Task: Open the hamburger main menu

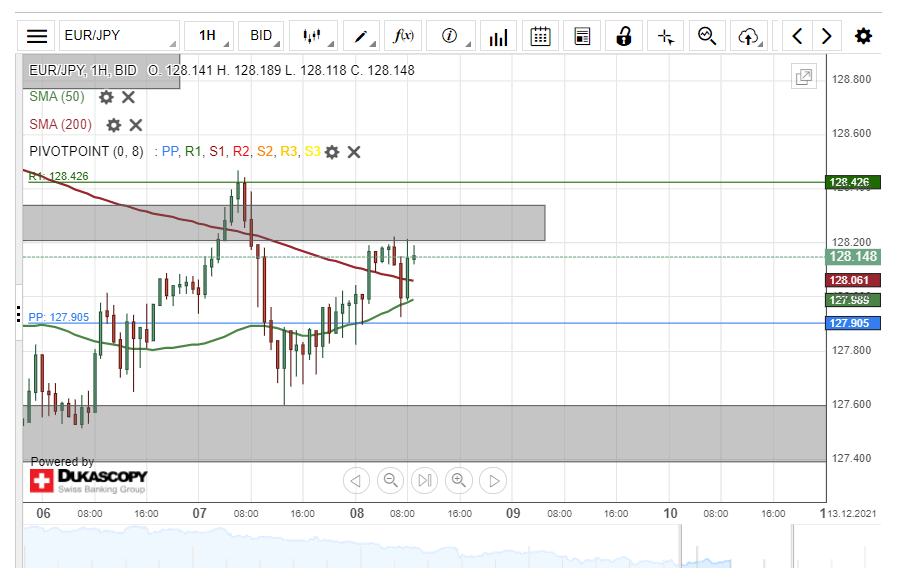Action: point(37,36)
